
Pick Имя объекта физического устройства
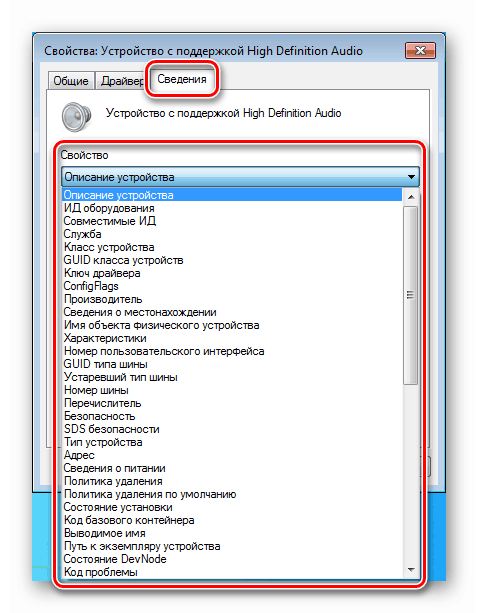point(232,325)
